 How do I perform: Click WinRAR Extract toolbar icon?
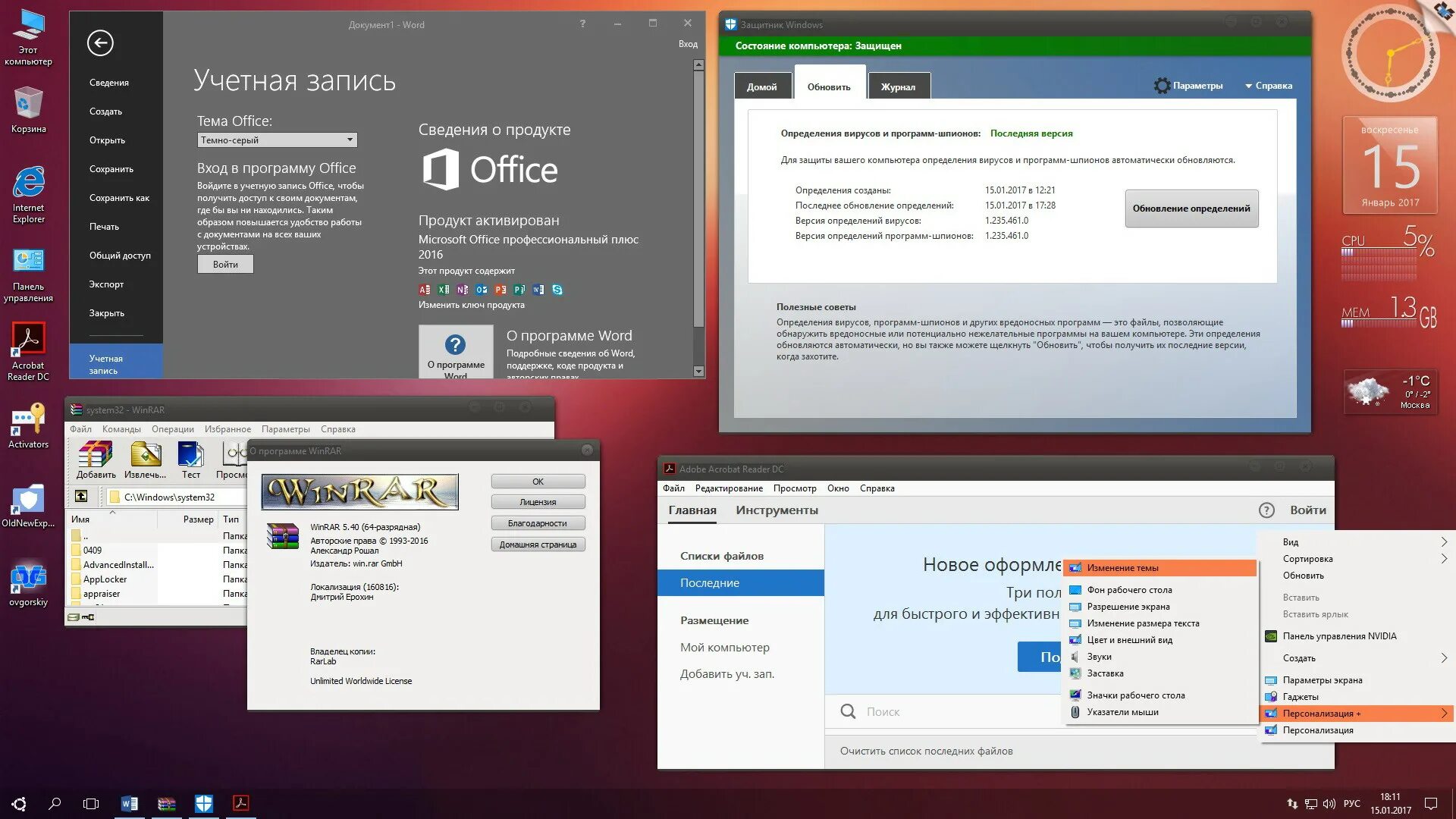[145, 460]
